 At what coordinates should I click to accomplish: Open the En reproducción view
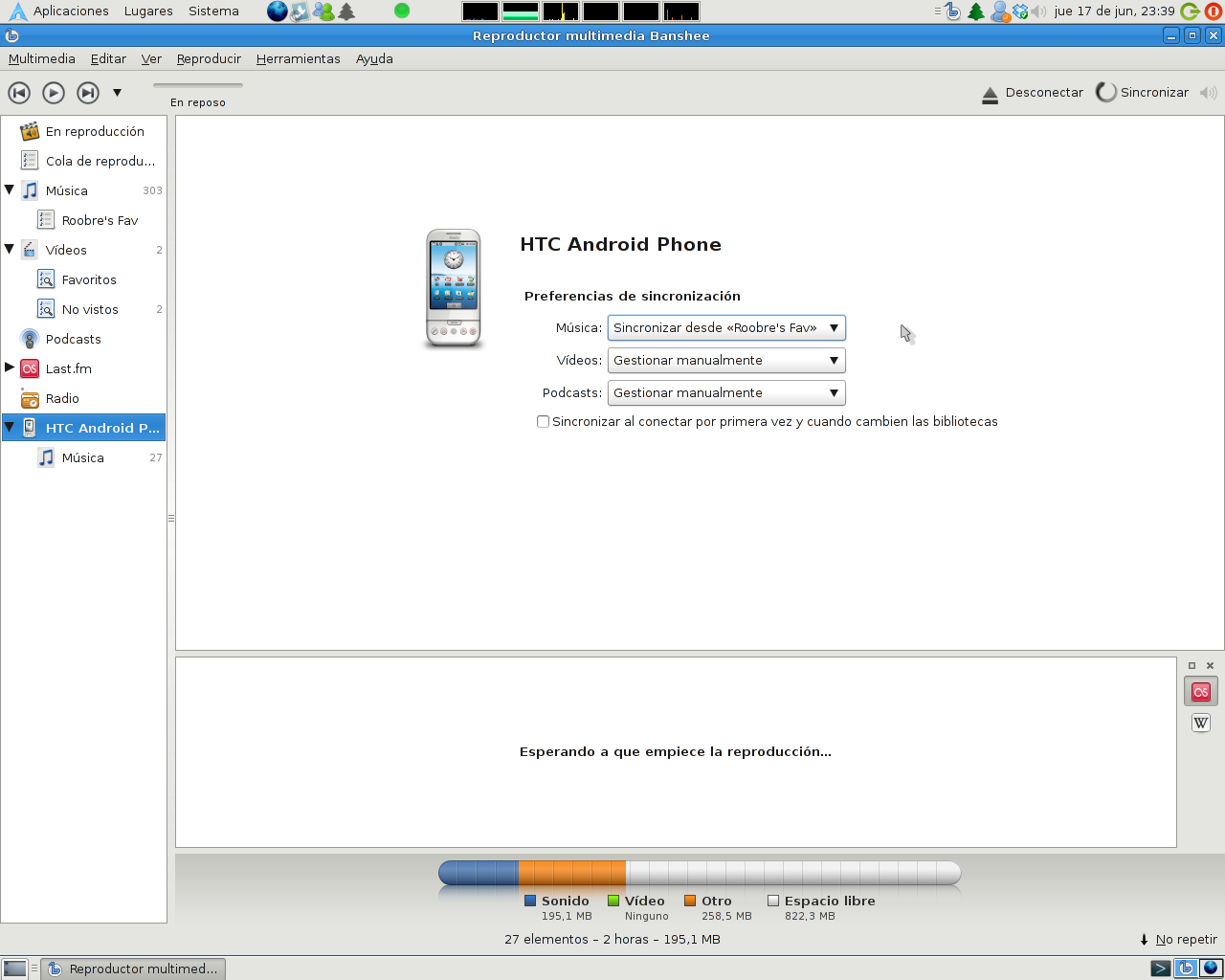[x=94, y=132]
